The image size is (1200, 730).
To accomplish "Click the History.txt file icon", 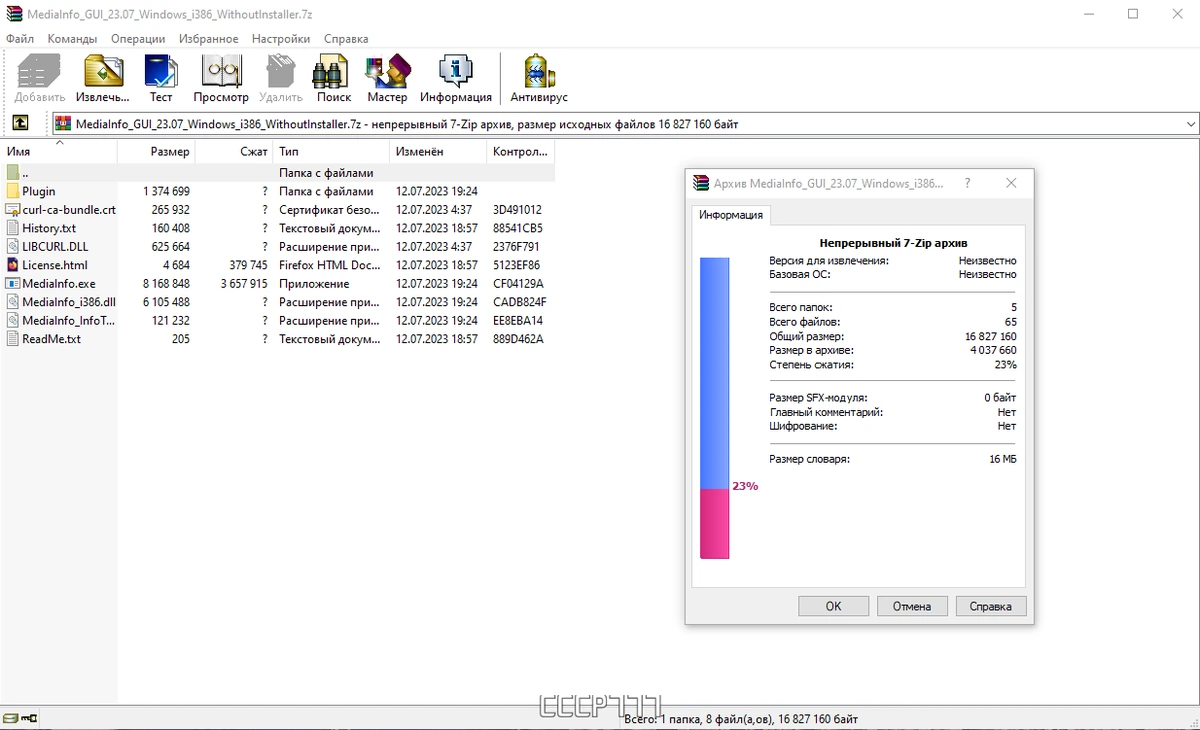I will click(13, 228).
